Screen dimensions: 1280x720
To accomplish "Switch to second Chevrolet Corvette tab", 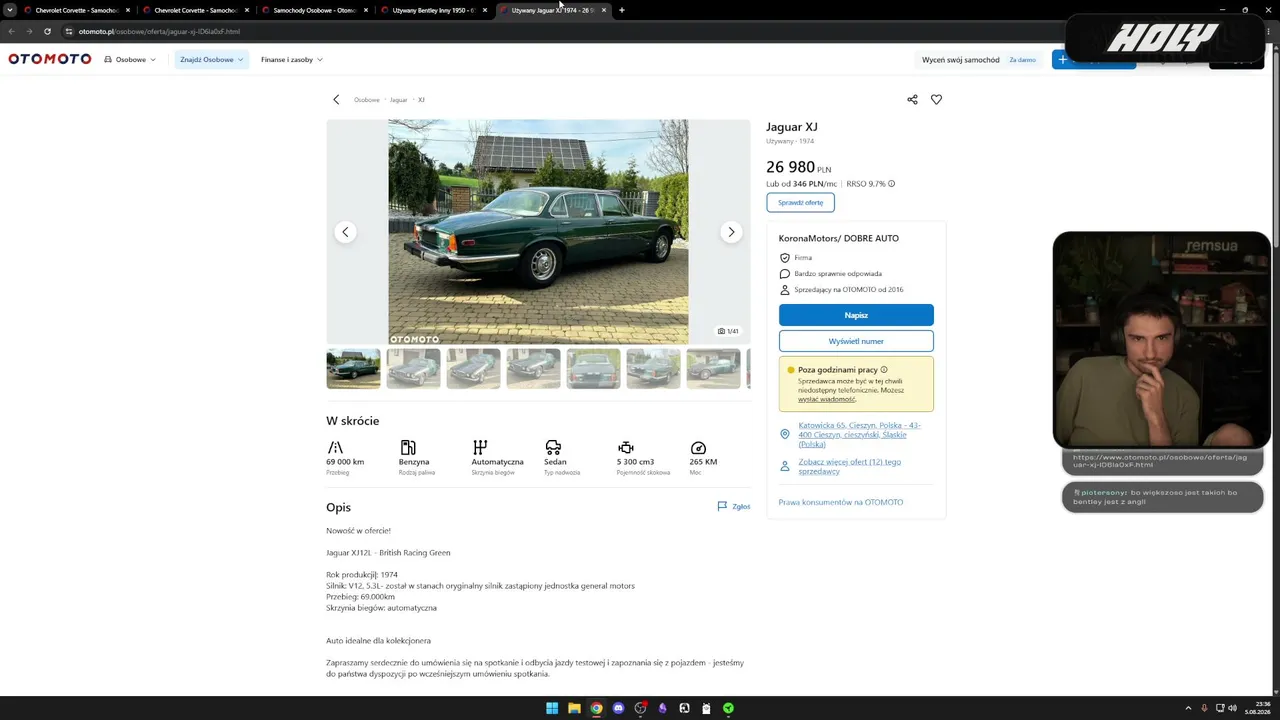I will coord(195,10).
